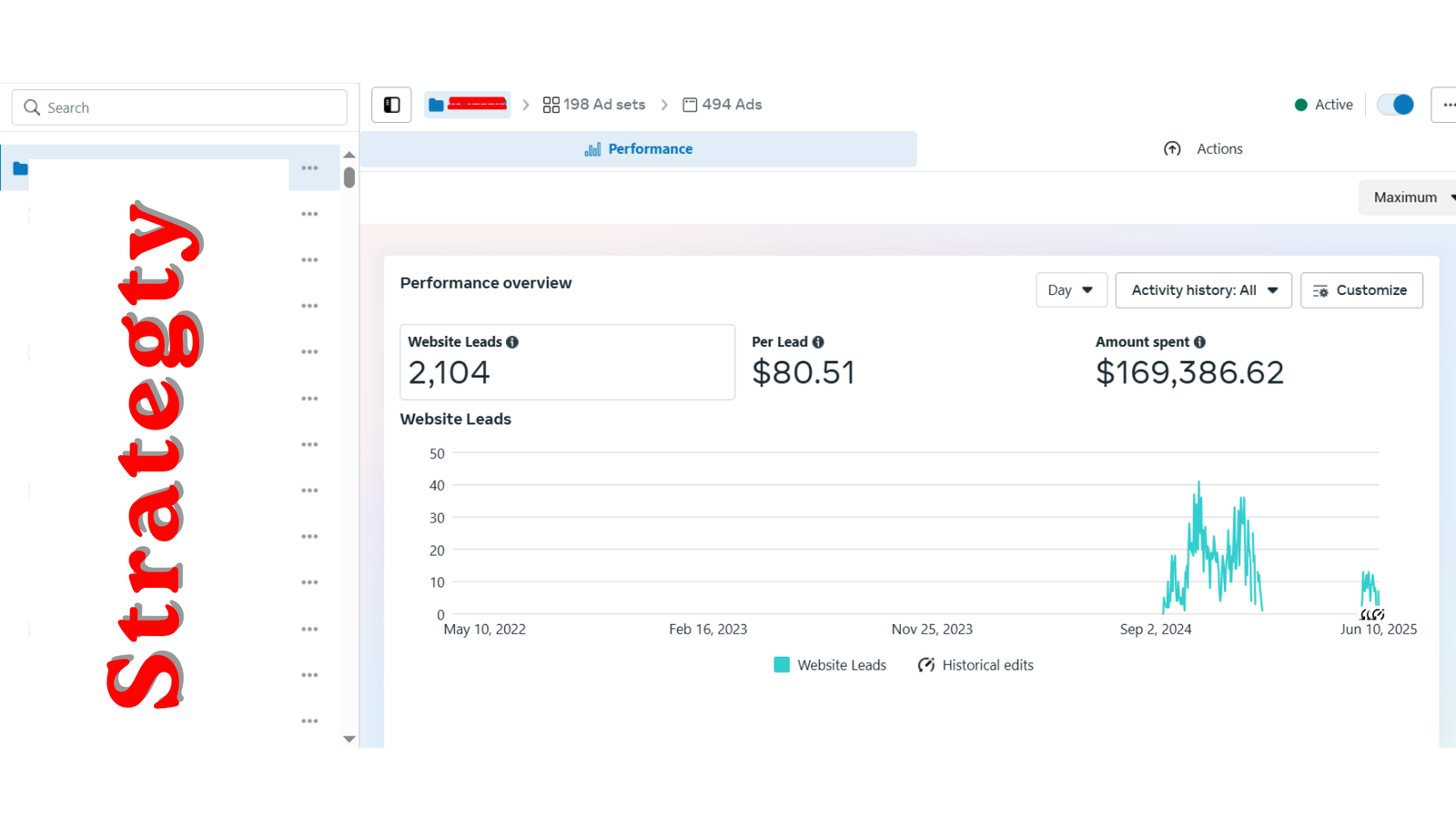The width and height of the screenshot is (1456, 819).
Task: Open the campaign folder breadcrumb
Action: click(x=467, y=105)
